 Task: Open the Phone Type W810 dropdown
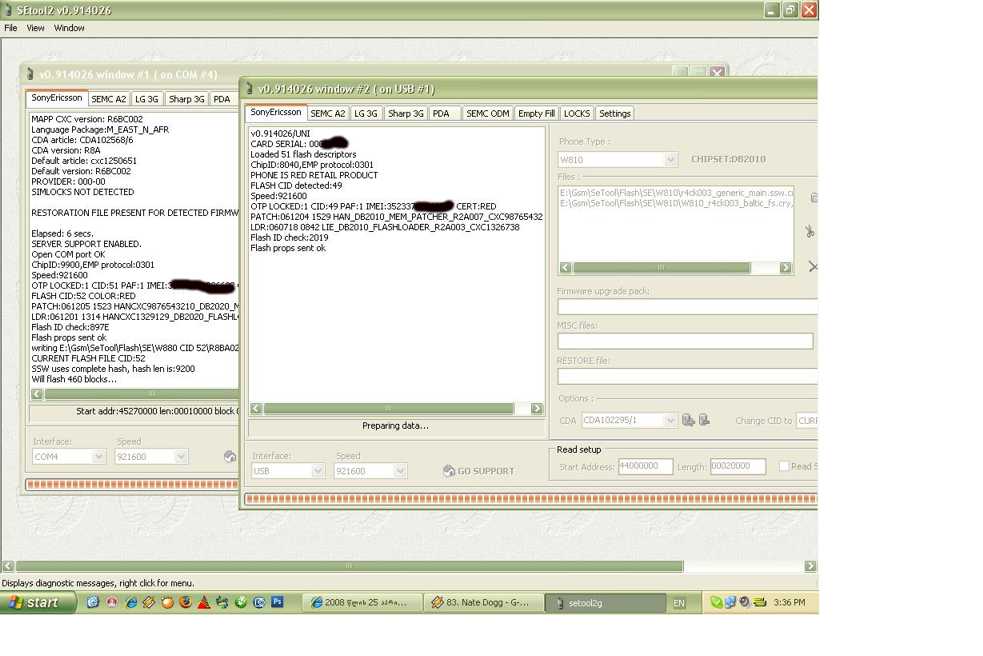click(670, 160)
